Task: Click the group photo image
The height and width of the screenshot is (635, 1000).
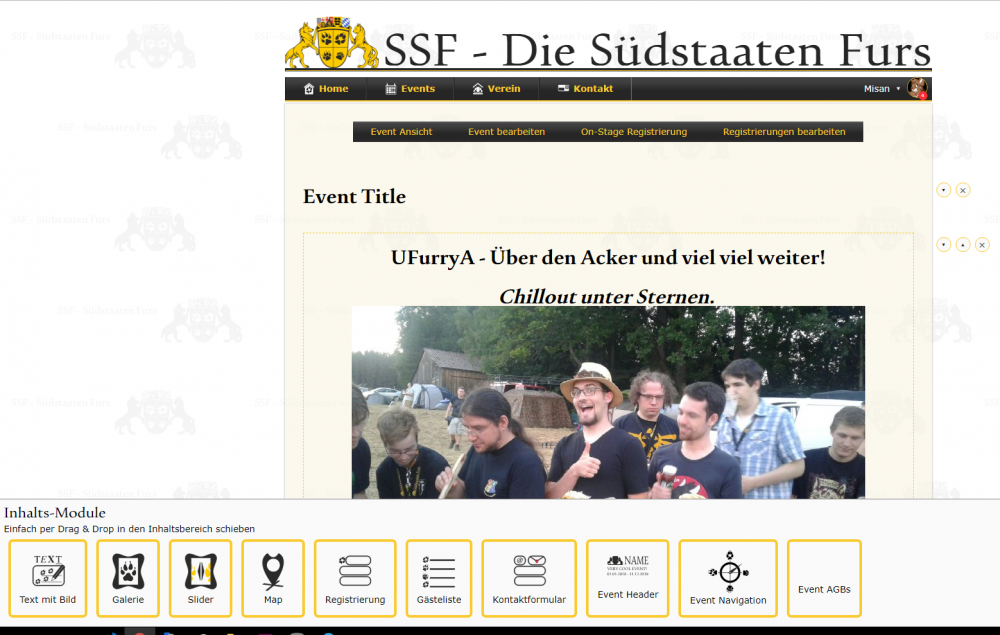Action: click(x=608, y=402)
